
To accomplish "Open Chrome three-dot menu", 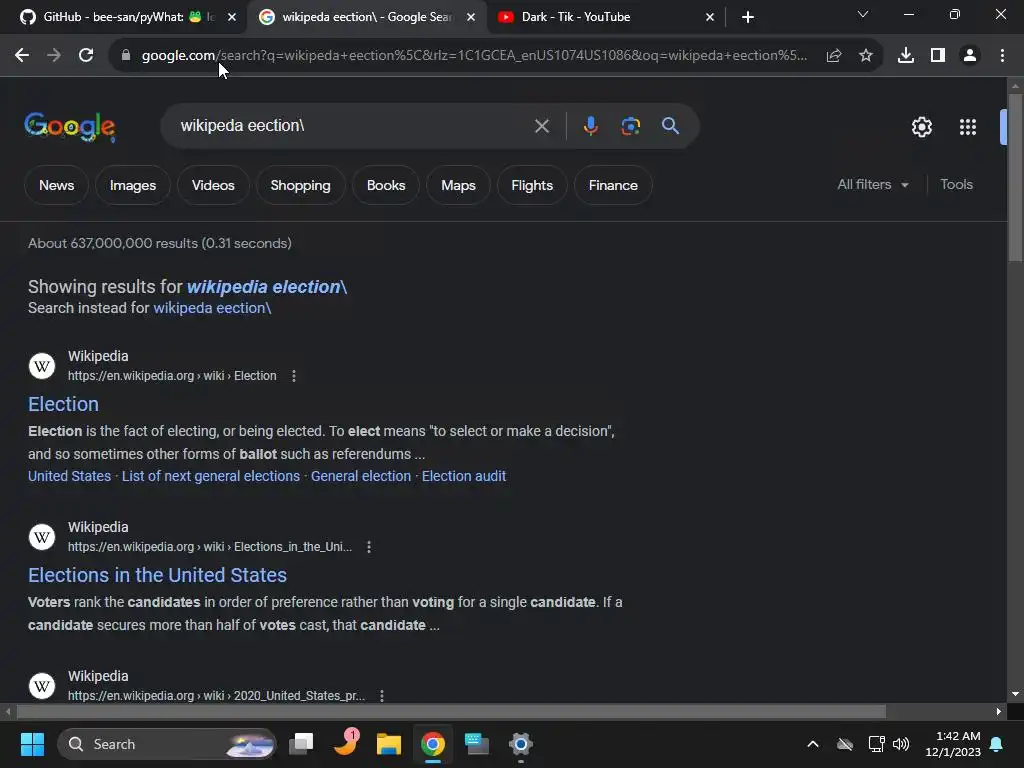I will click(x=1002, y=56).
